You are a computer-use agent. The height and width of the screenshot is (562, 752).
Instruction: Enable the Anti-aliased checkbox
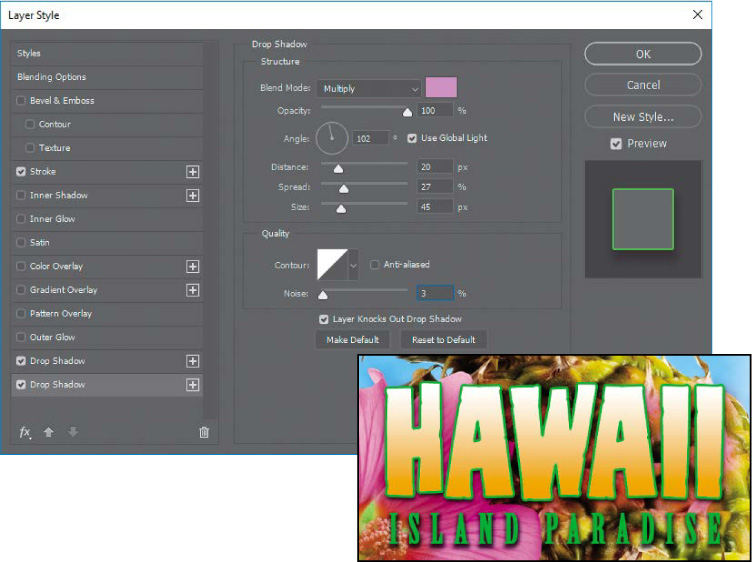(375, 265)
